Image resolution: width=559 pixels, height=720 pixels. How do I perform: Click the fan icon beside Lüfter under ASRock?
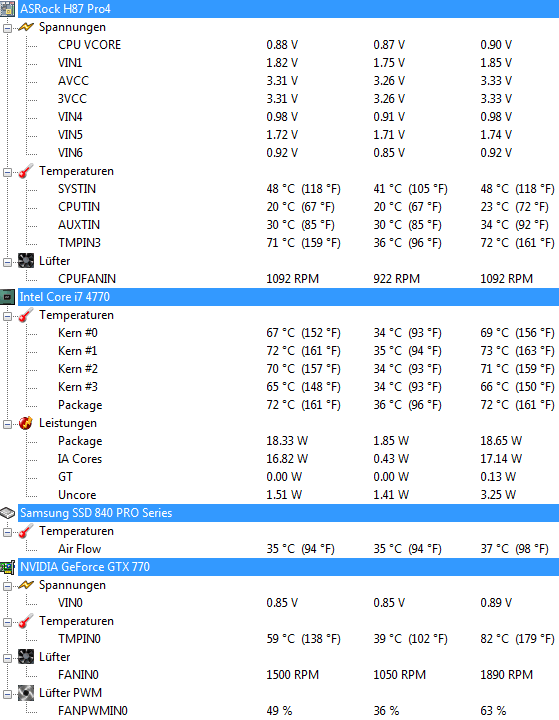pyautogui.click(x=26, y=261)
